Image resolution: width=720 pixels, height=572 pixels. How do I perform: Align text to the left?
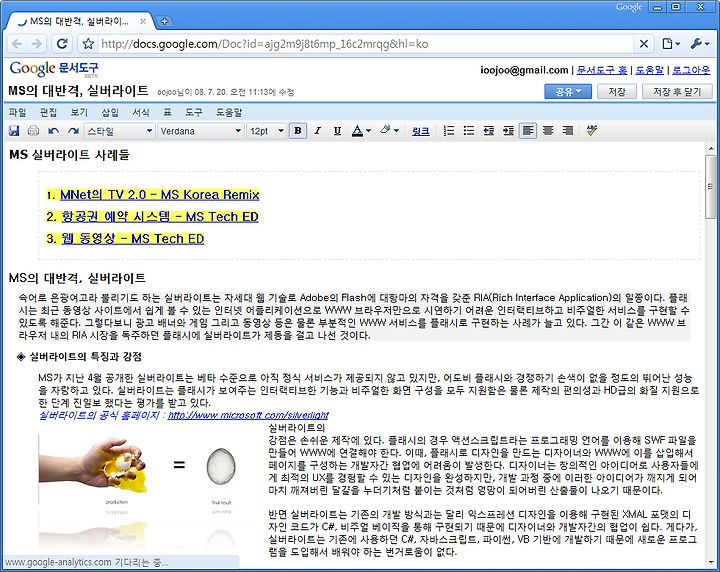pyautogui.click(x=528, y=131)
